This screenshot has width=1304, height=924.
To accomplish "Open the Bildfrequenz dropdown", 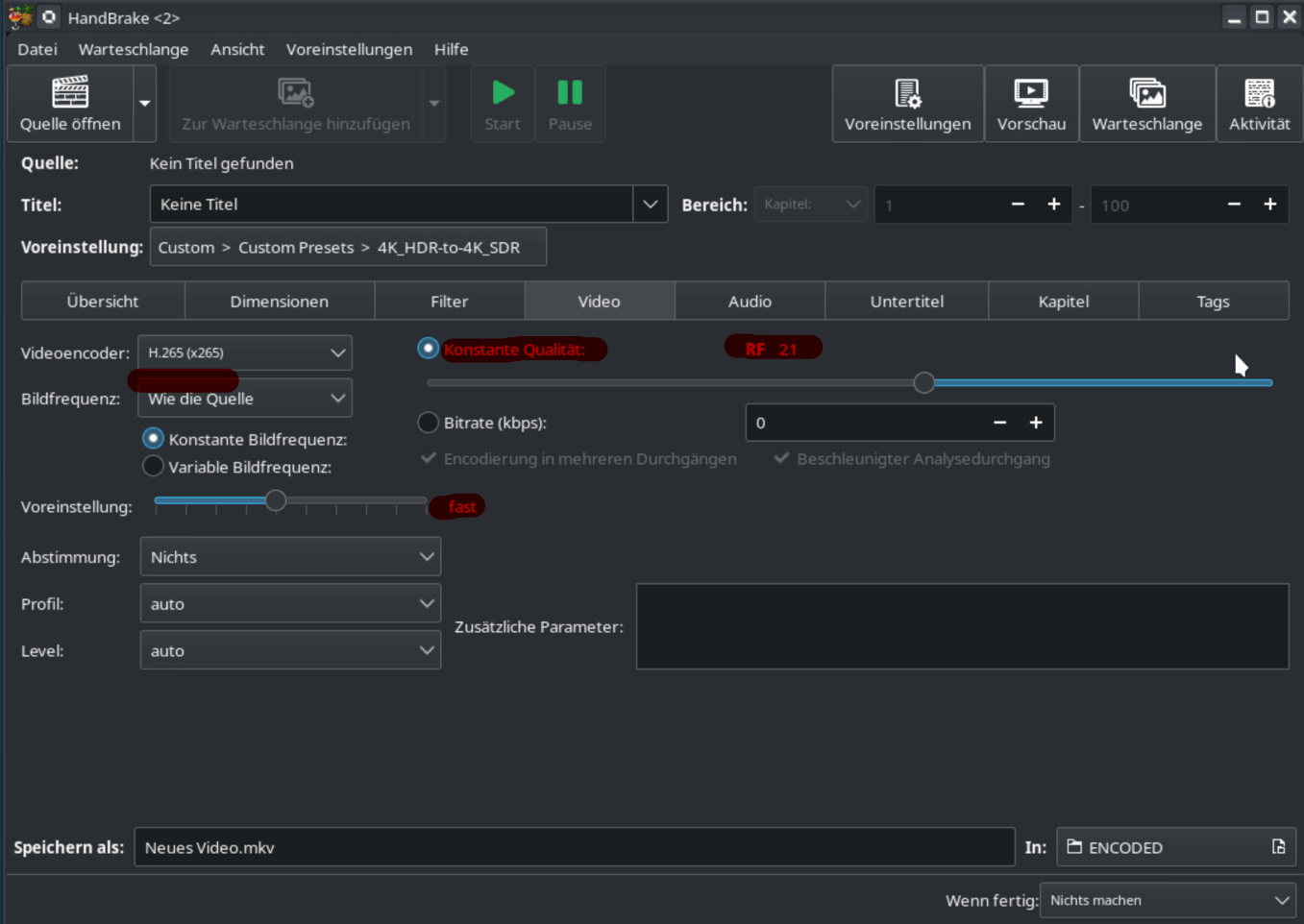I will pyautogui.click(x=245, y=399).
